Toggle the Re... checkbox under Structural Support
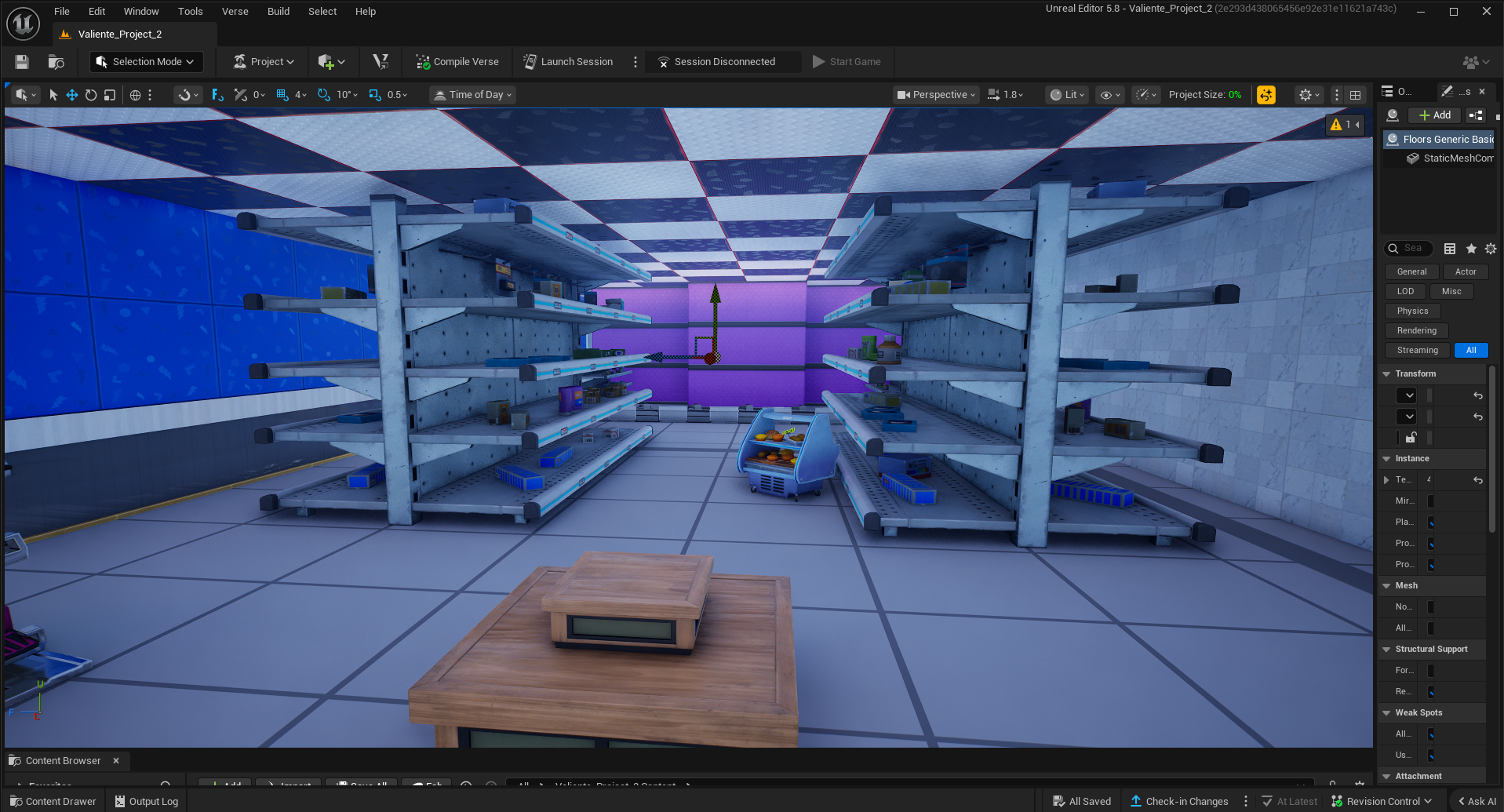The height and width of the screenshot is (812, 1504). tap(1430, 692)
